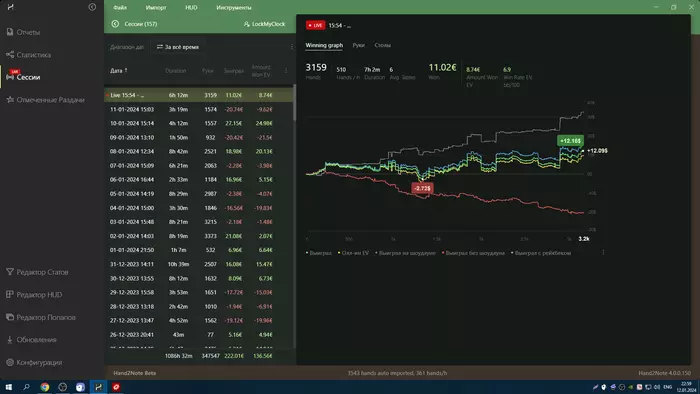Screen dimensions: 700x394
Task: Select the 05-01-2024 14:19 session row
Action: (x=199, y=194)
